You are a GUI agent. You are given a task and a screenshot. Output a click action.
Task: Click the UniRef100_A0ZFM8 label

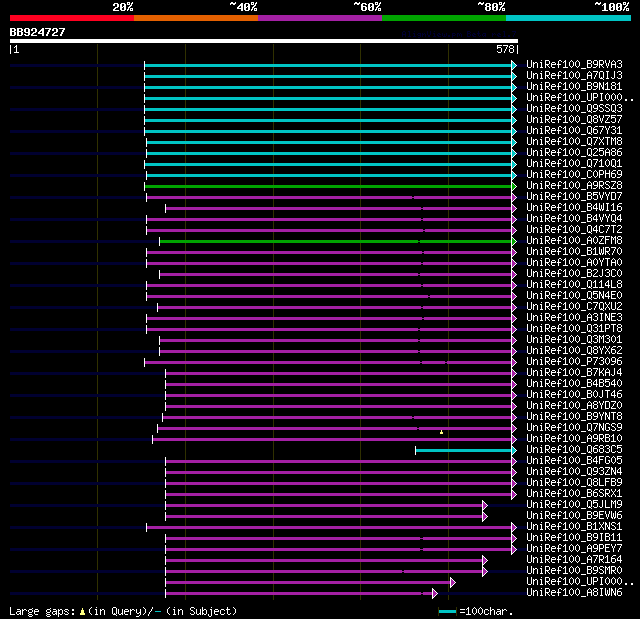pyautogui.click(x=574, y=241)
